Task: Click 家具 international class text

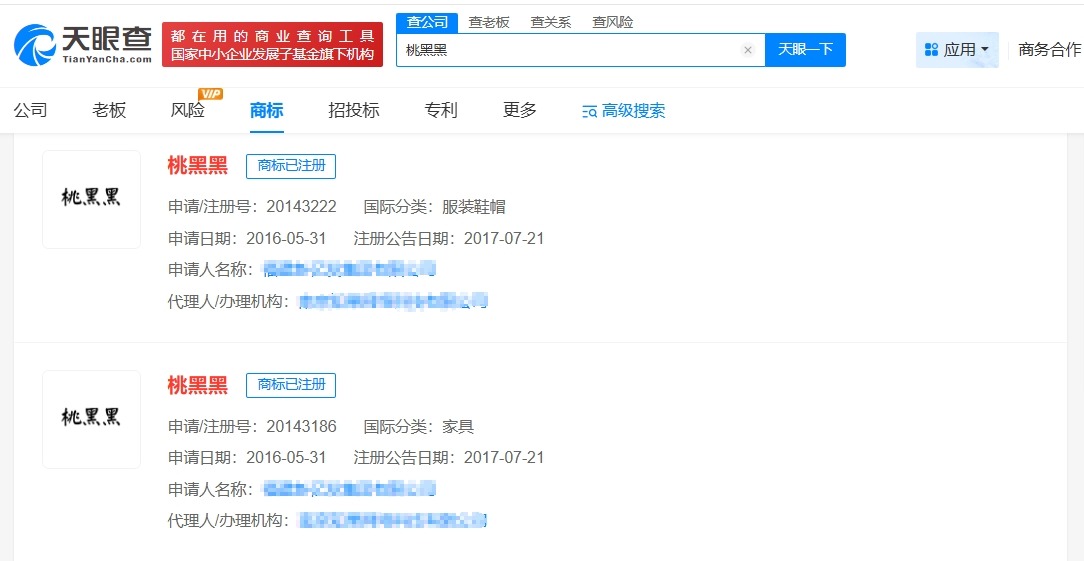Action: point(458,427)
